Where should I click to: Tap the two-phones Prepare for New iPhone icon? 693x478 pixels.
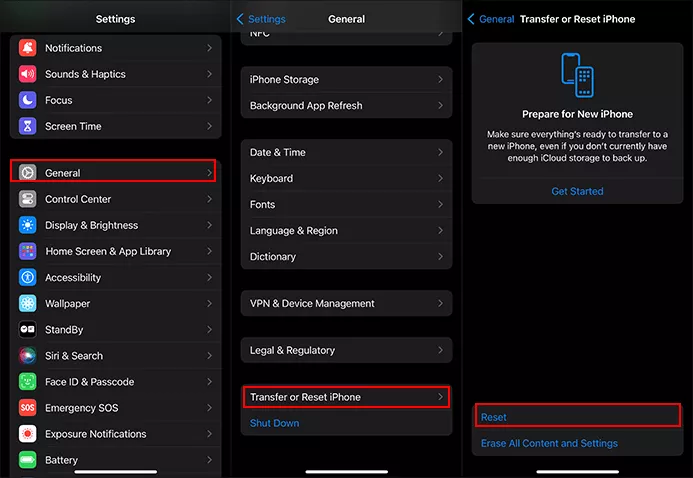577,75
